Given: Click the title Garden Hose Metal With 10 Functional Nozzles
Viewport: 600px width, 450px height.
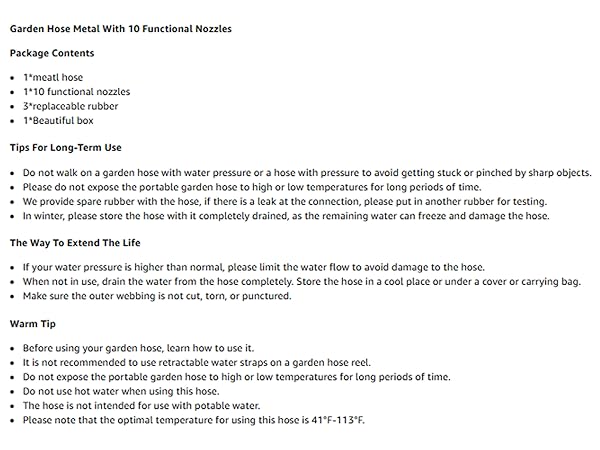Looking at the screenshot, I should (121, 29).
